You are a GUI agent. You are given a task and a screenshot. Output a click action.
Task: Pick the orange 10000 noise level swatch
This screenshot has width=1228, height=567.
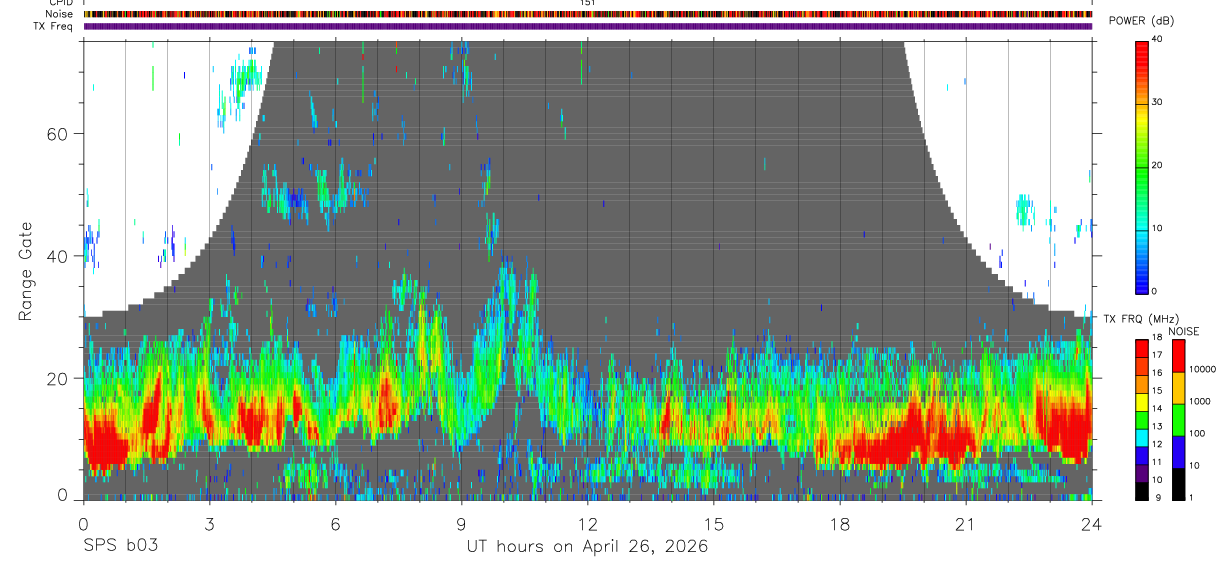click(1177, 387)
